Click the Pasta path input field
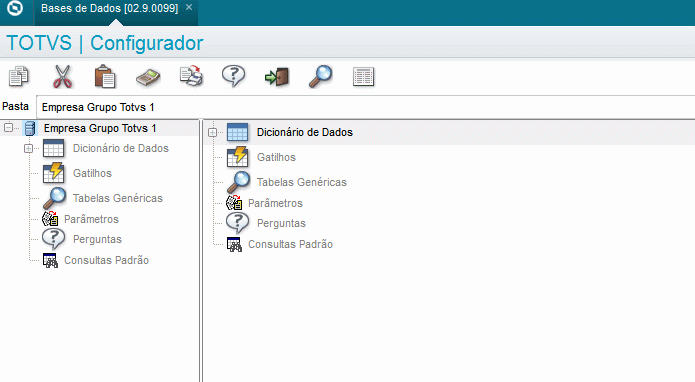 tap(366, 107)
